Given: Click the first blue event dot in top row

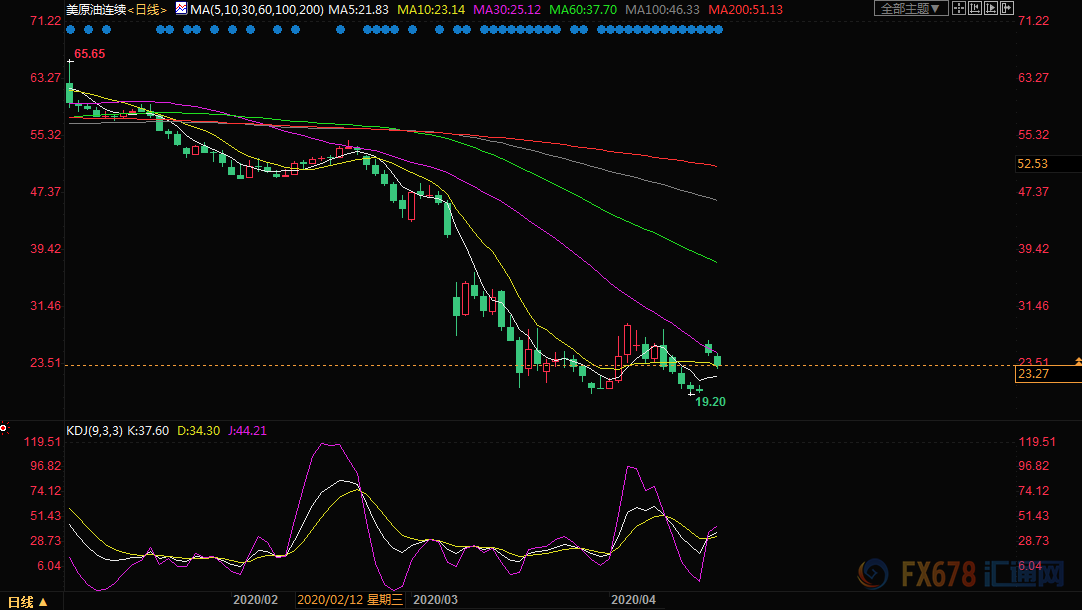Looking at the screenshot, I should tap(72, 29).
